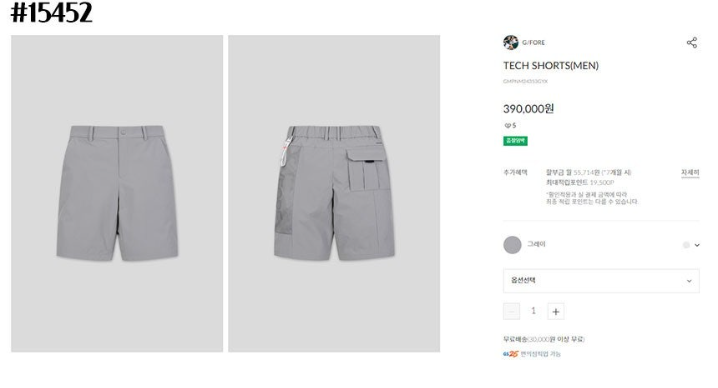Decrease quantity with the minus button

511,311
